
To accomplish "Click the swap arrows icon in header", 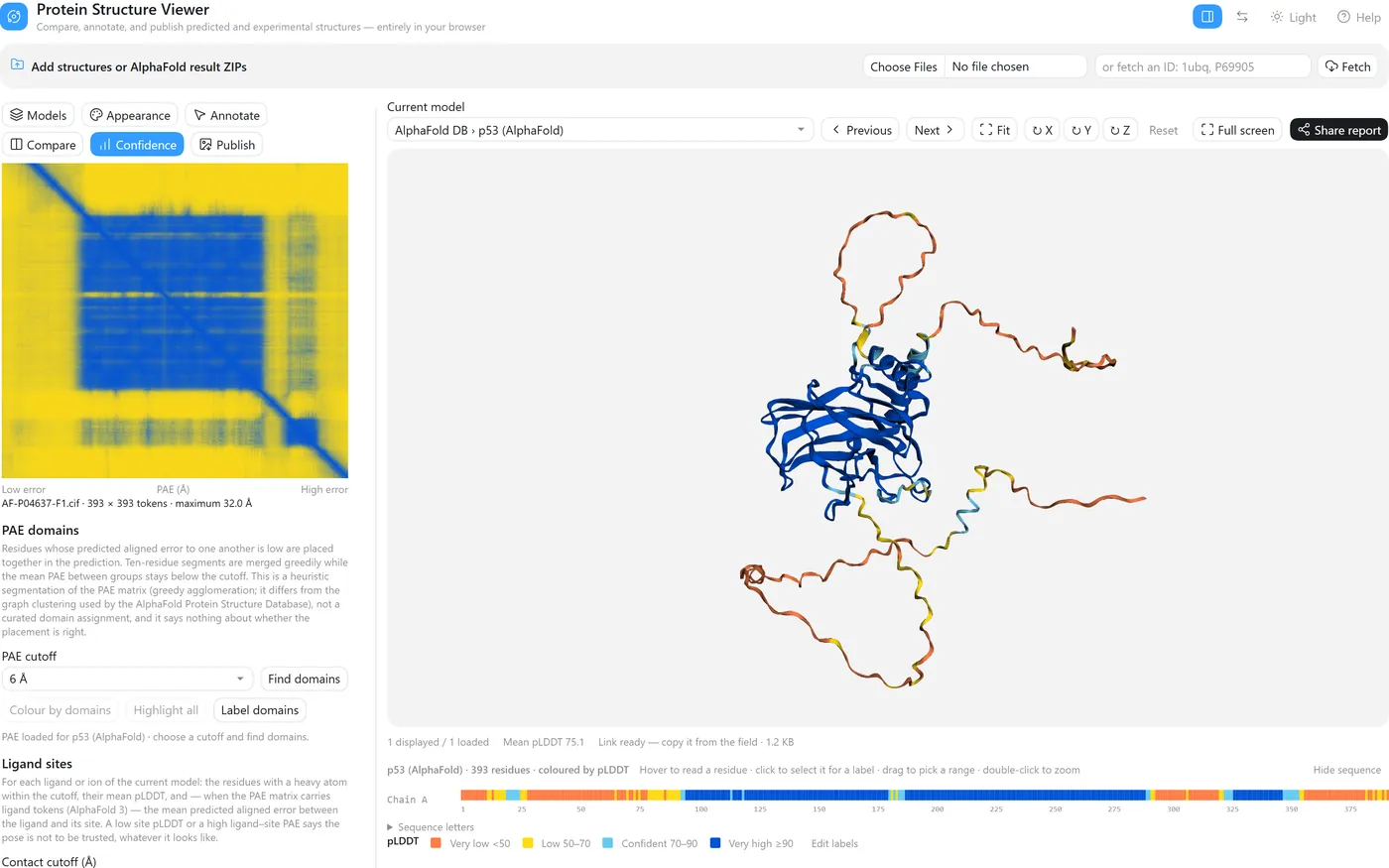I will point(1242,17).
